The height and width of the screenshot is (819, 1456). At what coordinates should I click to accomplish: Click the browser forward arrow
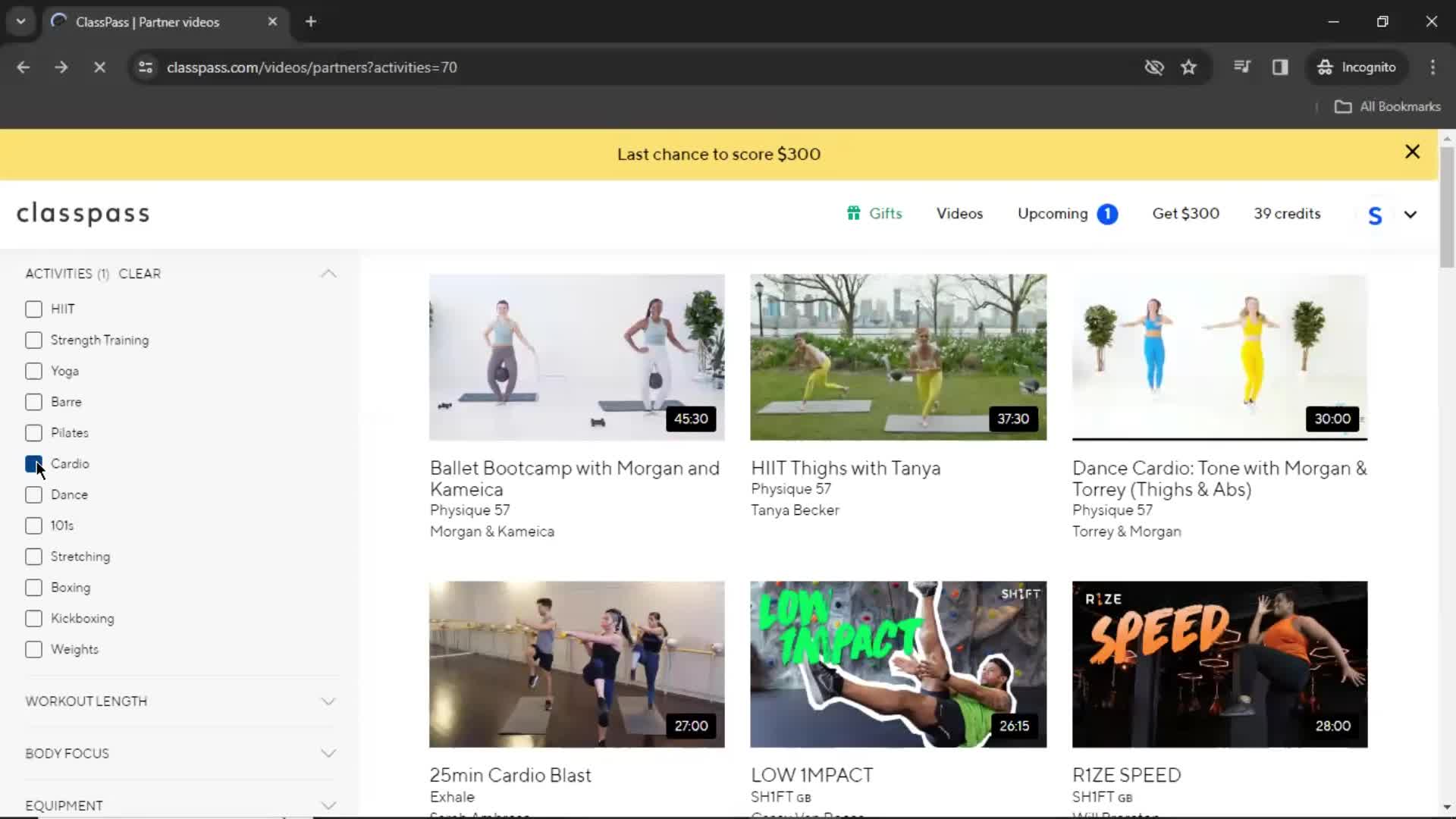tap(61, 67)
